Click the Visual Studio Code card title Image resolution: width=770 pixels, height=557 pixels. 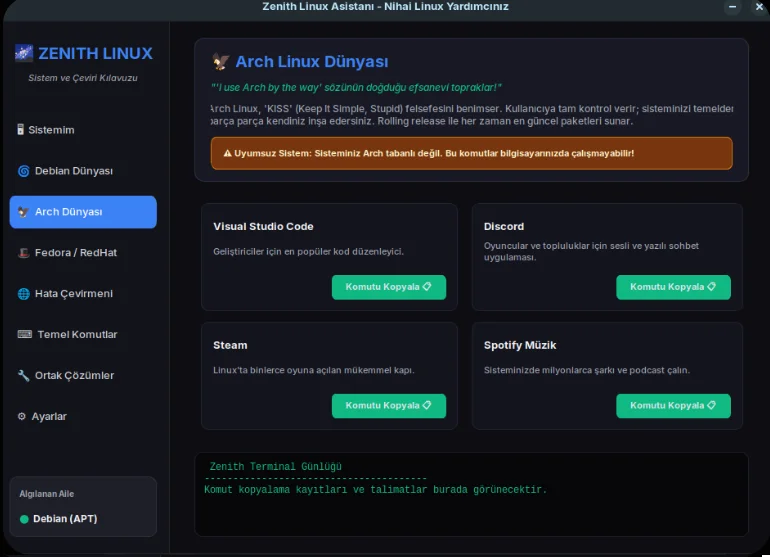[x=263, y=226]
